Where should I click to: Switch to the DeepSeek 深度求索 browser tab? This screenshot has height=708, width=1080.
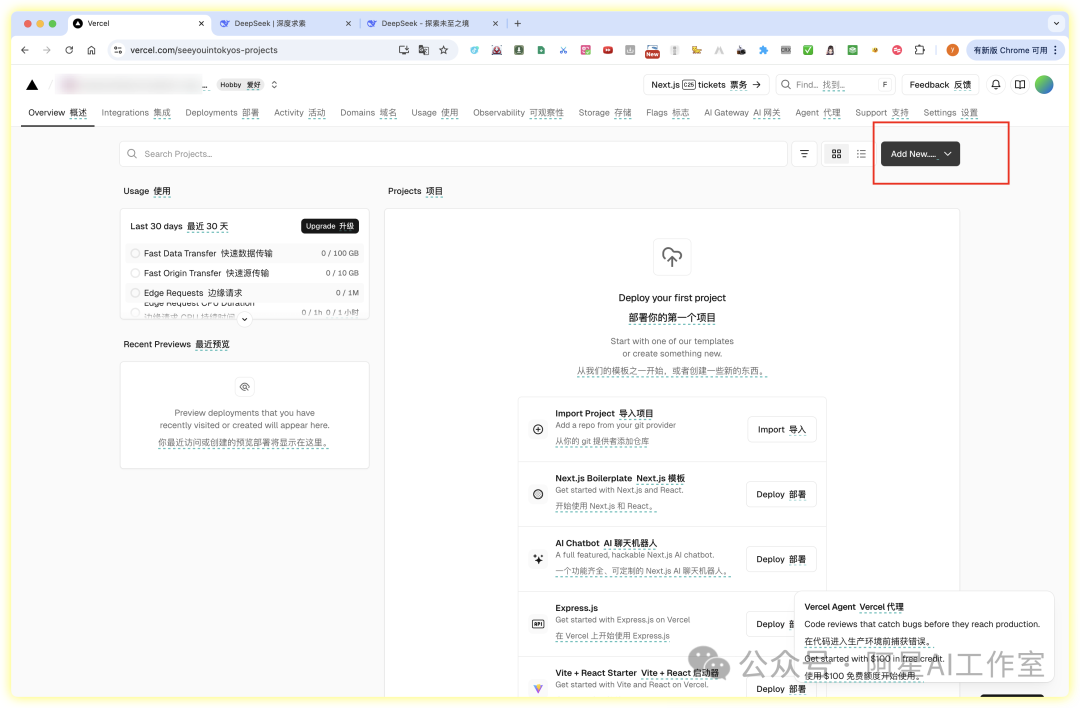285,23
